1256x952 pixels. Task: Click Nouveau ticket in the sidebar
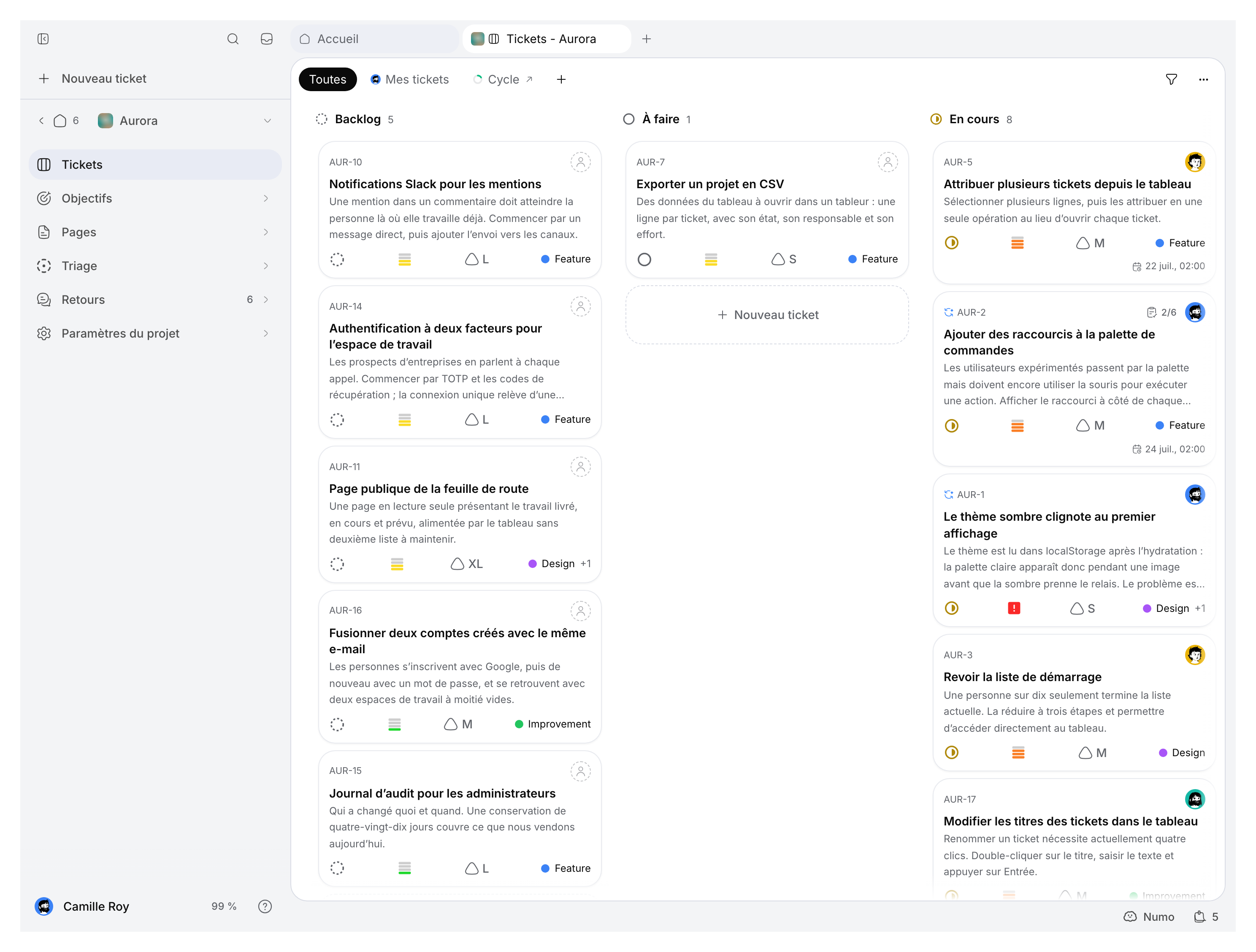(x=92, y=78)
